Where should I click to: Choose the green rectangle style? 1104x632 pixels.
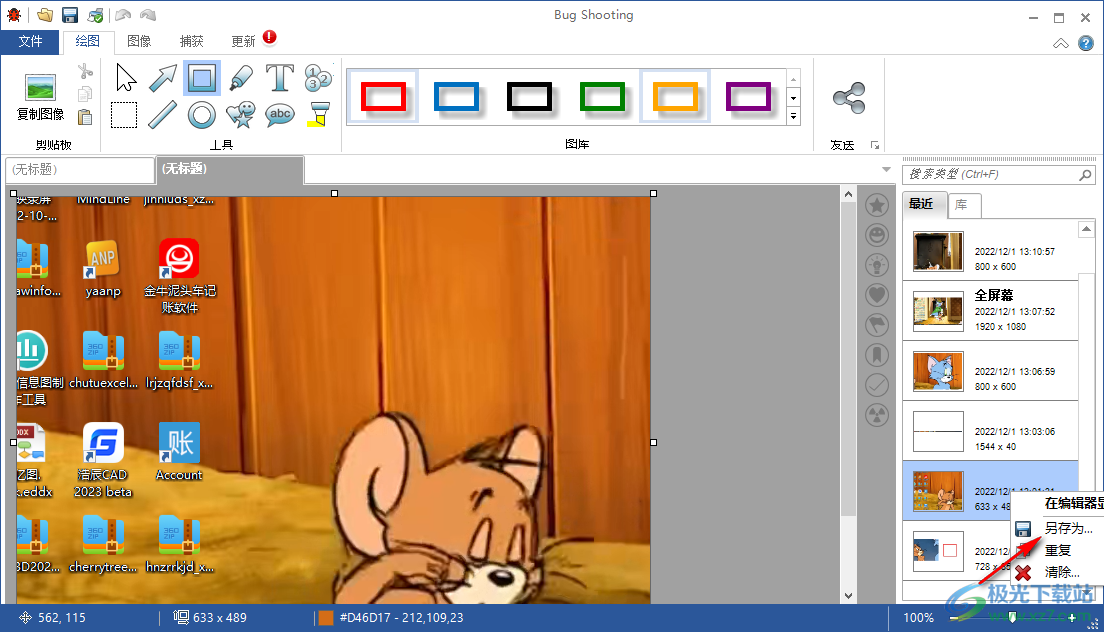(x=602, y=97)
